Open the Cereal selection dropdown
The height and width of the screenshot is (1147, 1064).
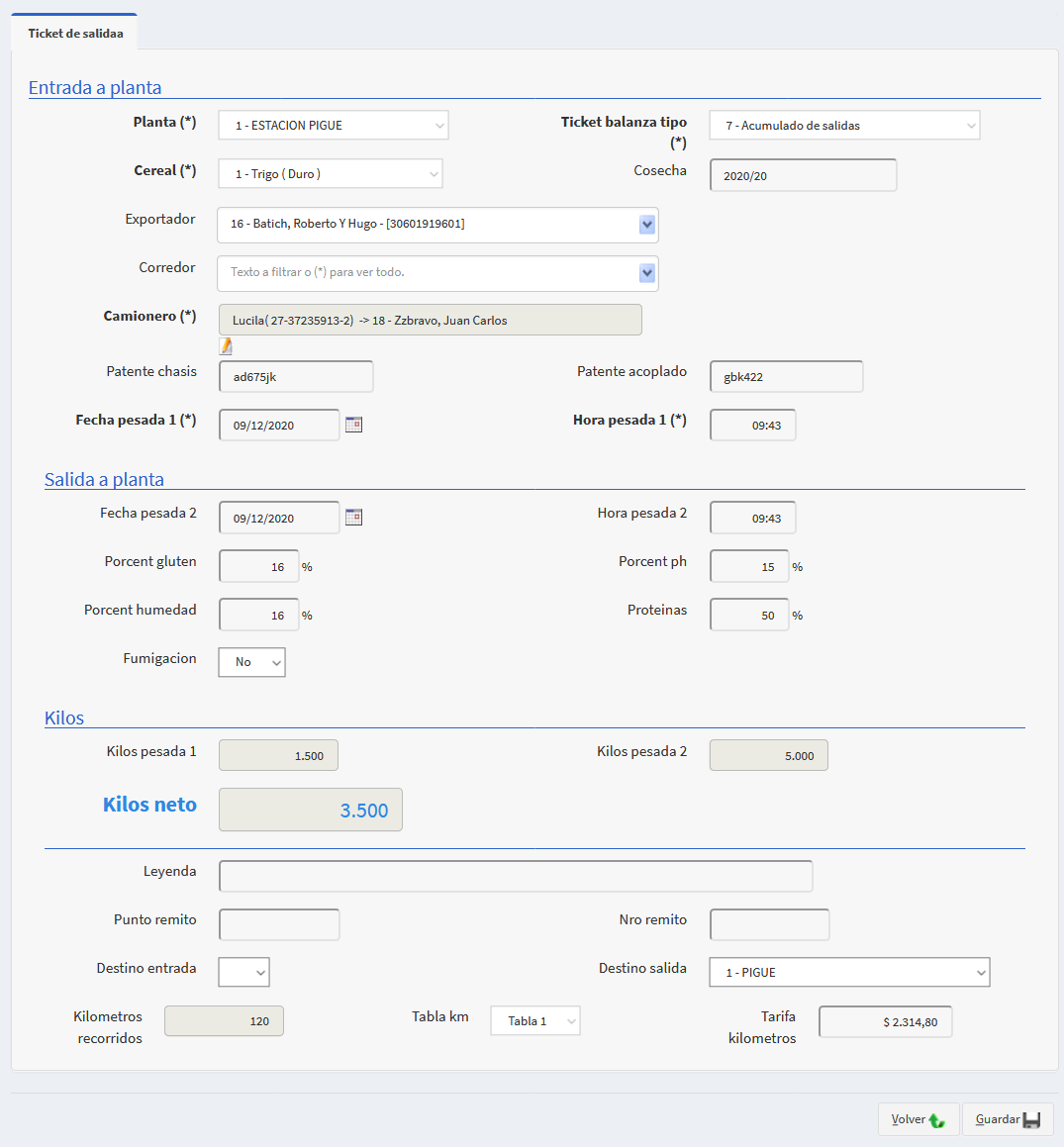[x=331, y=174]
